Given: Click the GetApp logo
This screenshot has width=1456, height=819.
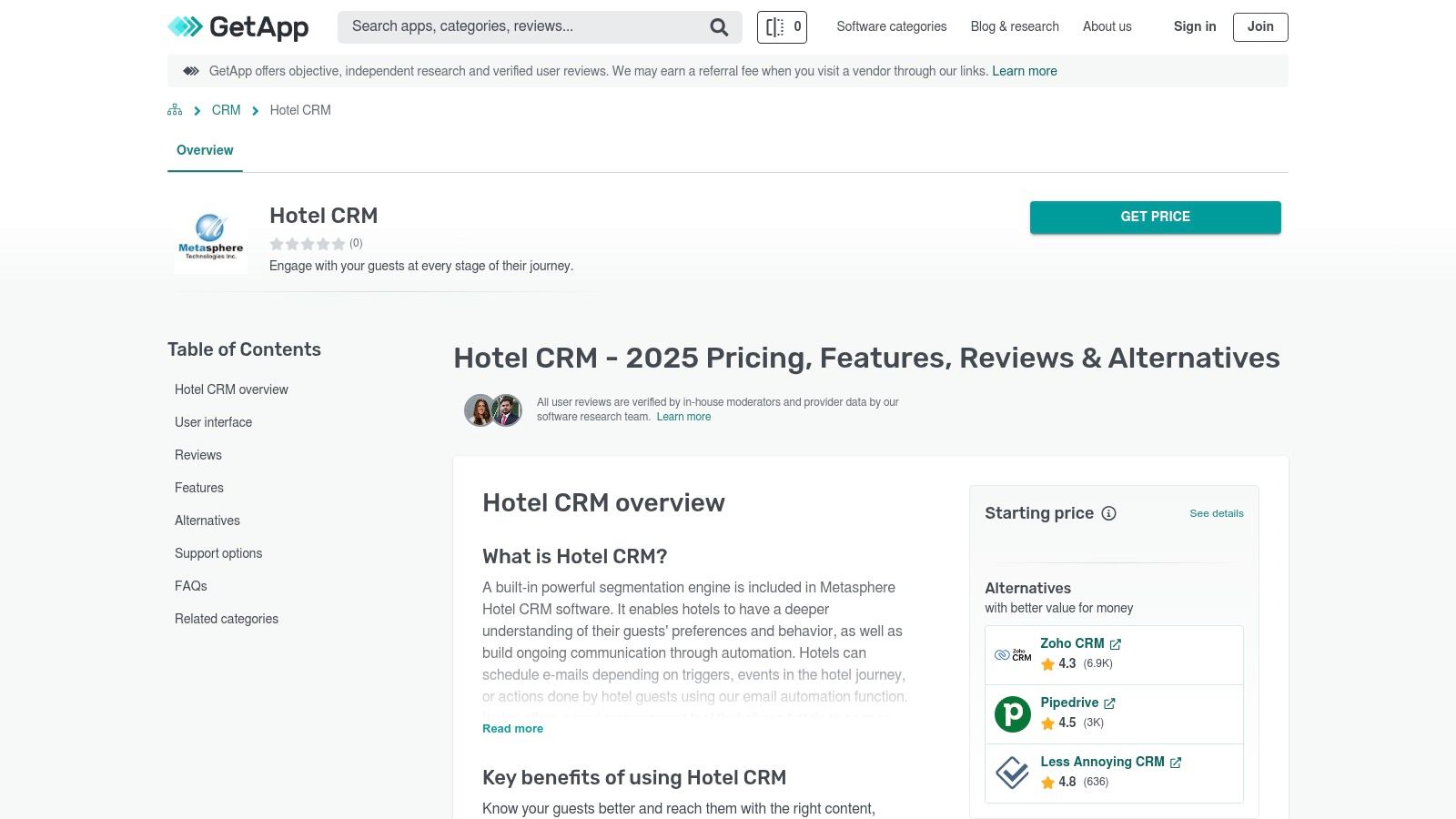Looking at the screenshot, I should 238,27.
